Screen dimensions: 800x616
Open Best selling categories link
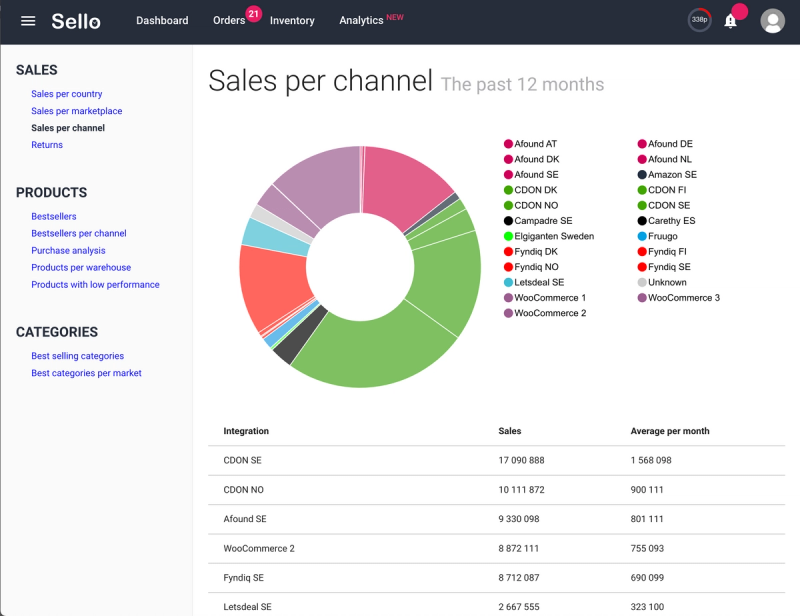click(77, 356)
